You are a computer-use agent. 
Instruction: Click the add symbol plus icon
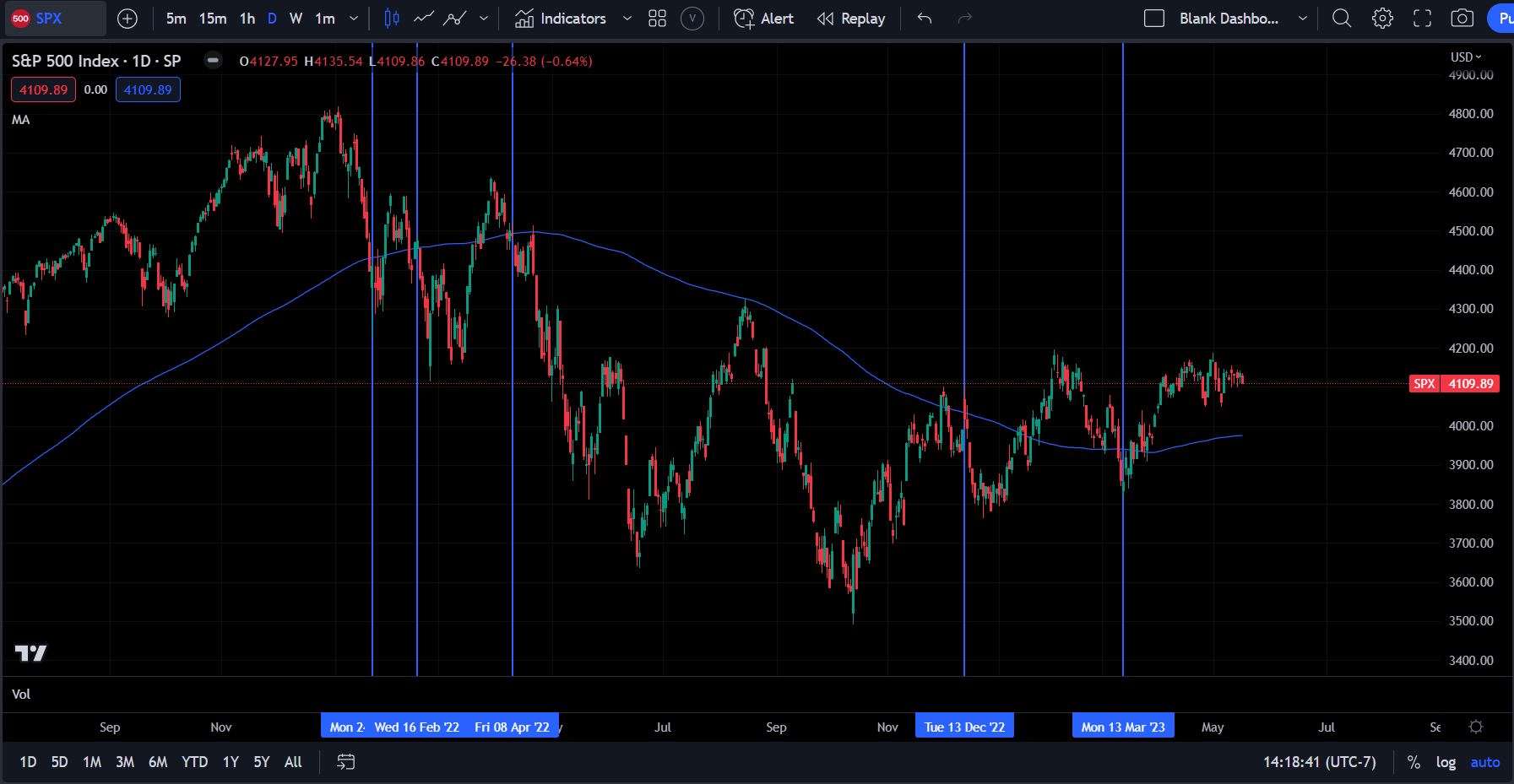point(128,19)
